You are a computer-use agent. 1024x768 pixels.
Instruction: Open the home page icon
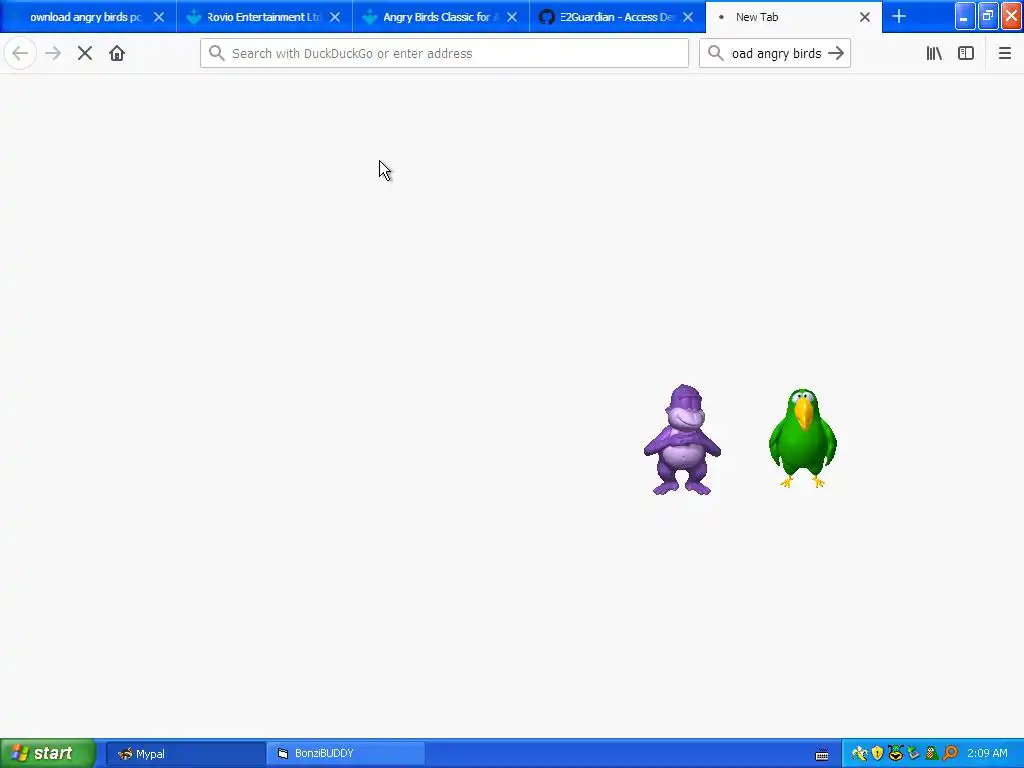[x=117, y=53]
